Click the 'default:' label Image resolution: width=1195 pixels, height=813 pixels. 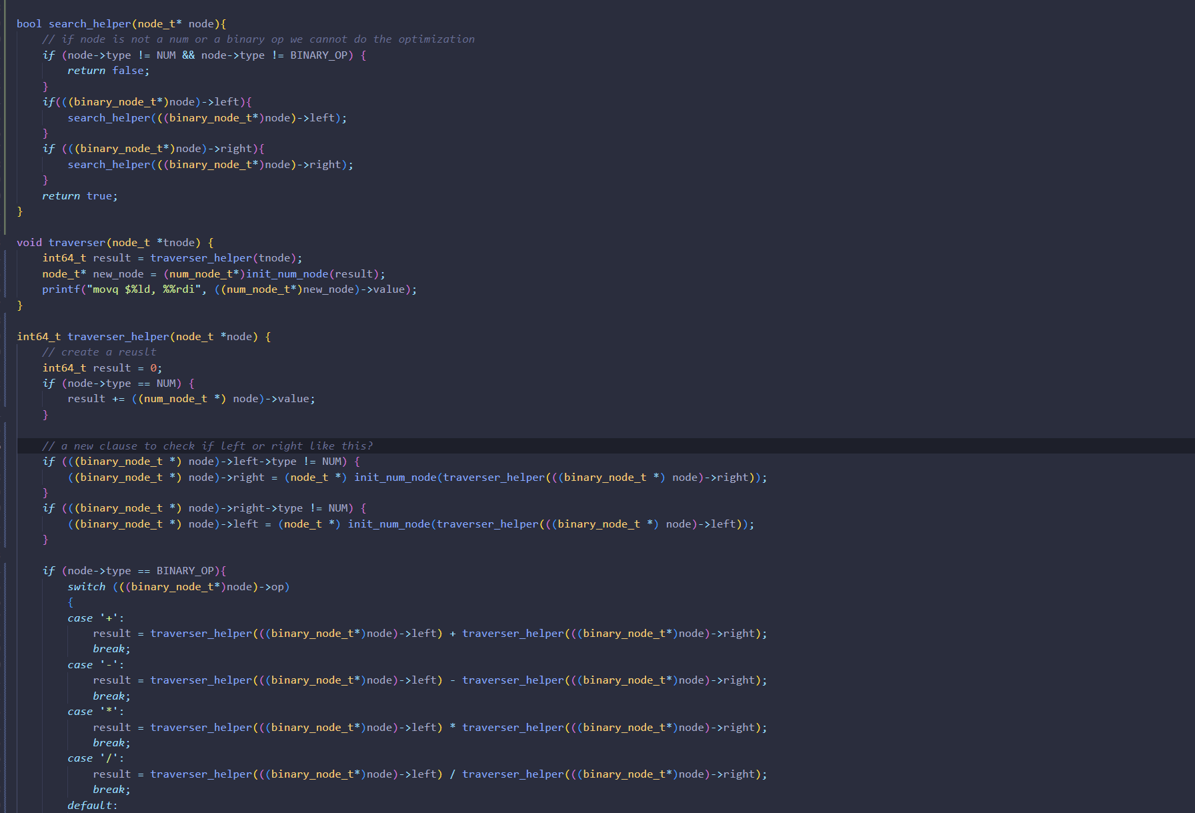[92, 805]
